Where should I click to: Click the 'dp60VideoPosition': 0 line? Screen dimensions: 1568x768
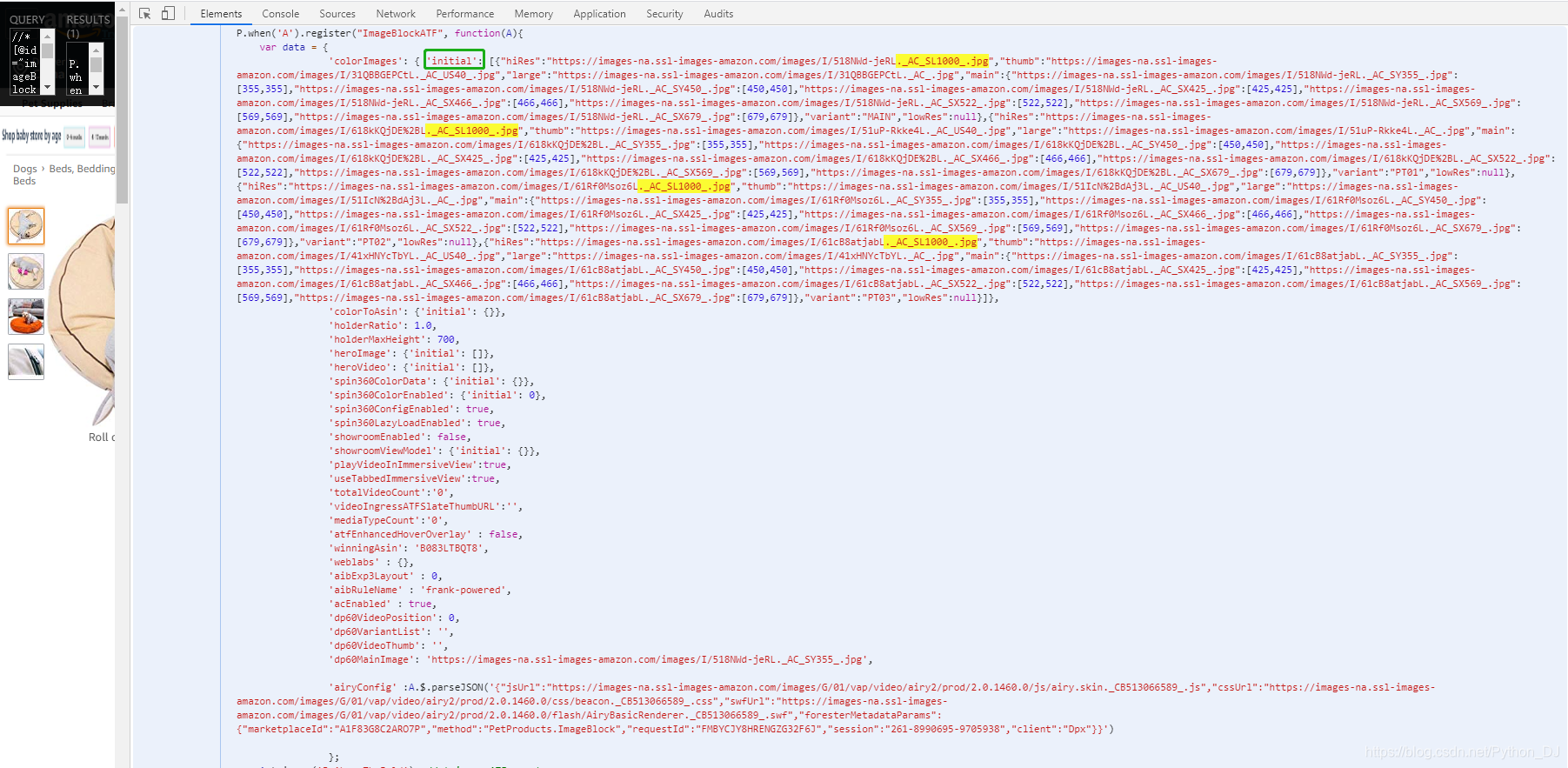click(x=394, y=618)
